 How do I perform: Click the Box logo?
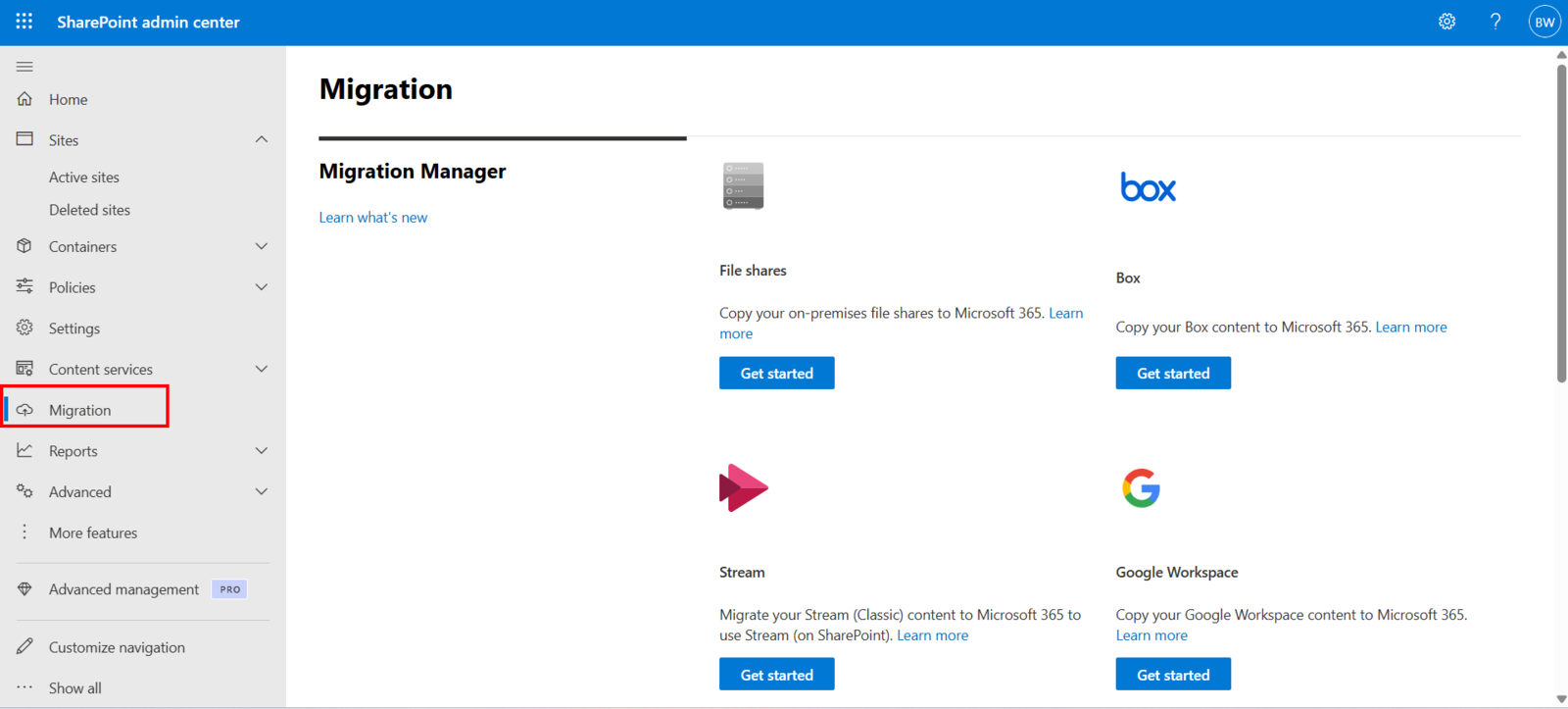pyautogui.click(x=1148, y=187)
